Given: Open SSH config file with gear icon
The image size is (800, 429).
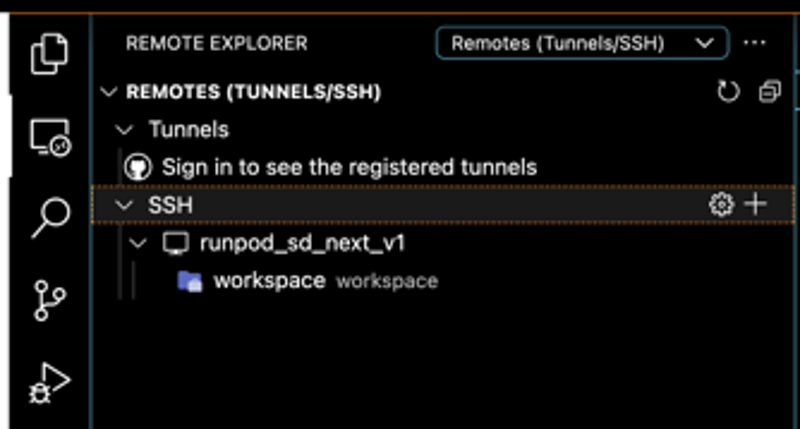Looking at the screenshot, I should click(721, 205).
